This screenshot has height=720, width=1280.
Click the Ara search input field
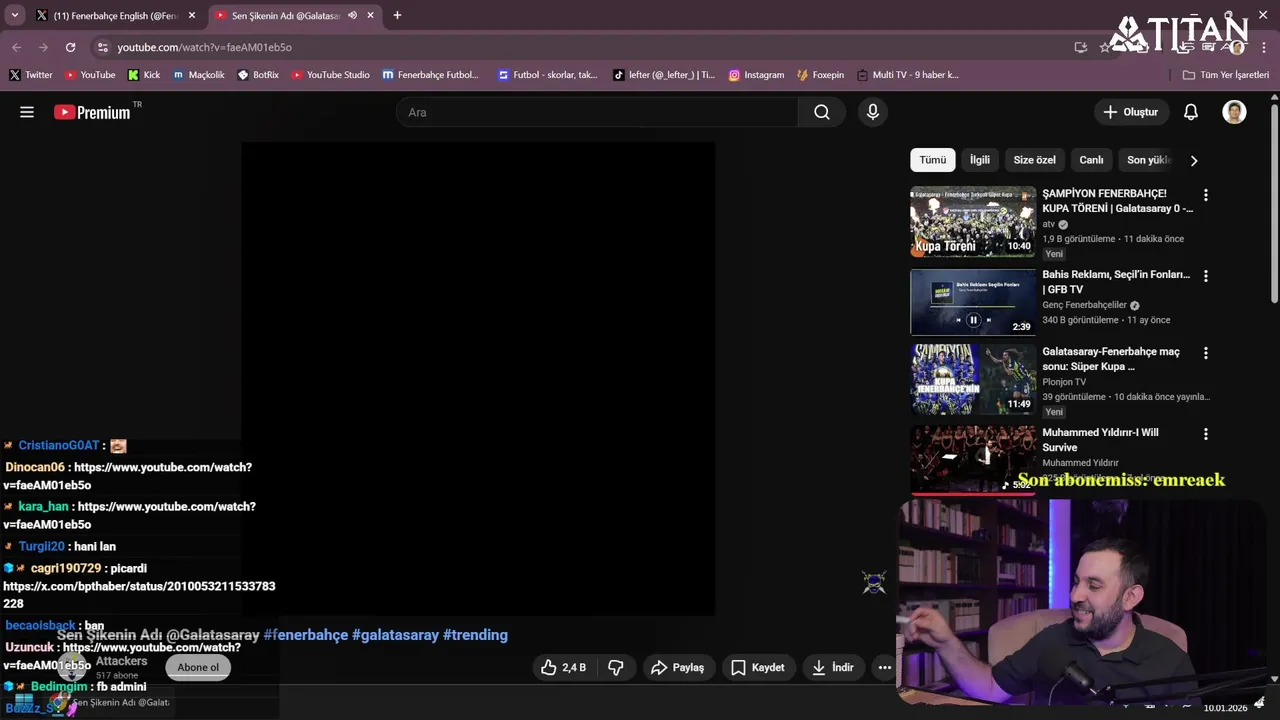point(597,112)
